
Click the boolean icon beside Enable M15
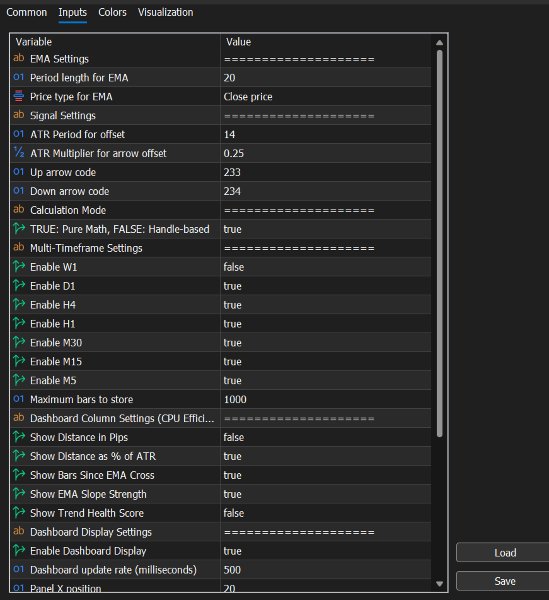point(18,361)
